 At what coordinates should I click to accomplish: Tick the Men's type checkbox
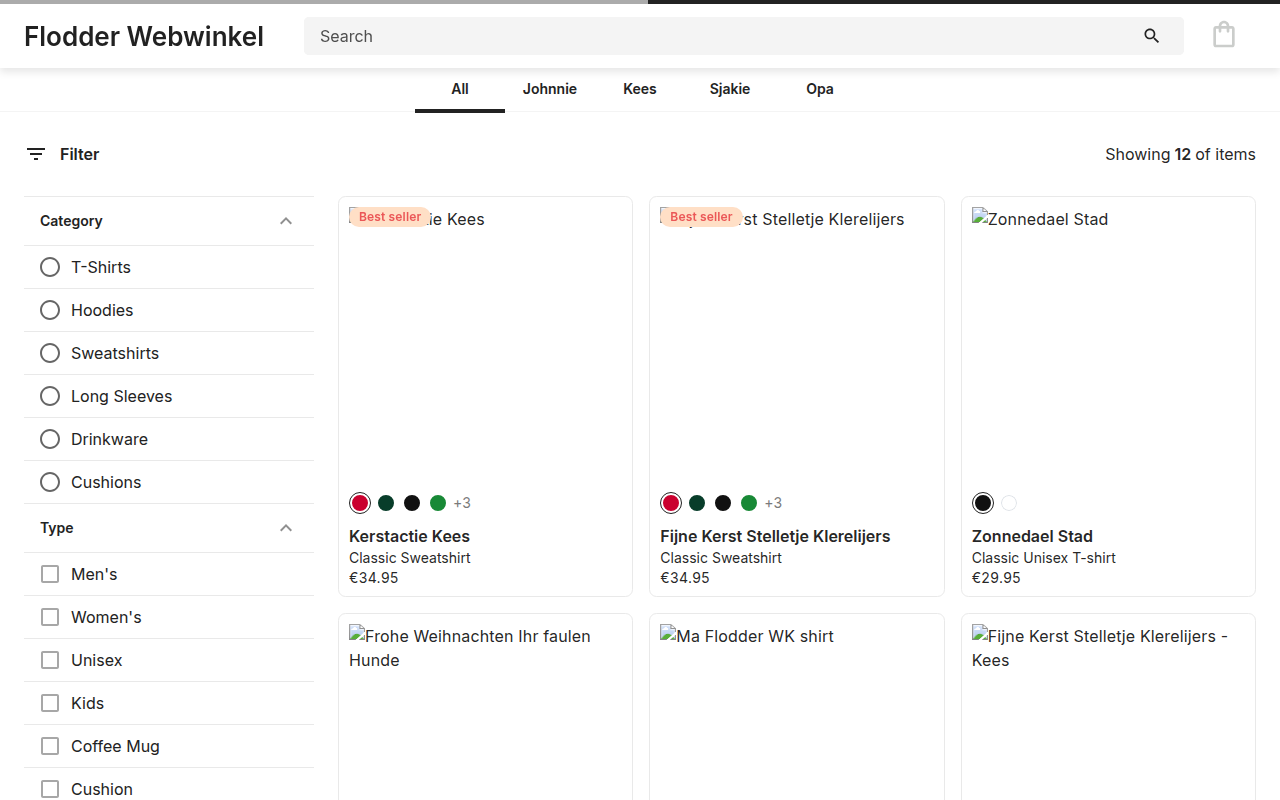tap(50, 574)
